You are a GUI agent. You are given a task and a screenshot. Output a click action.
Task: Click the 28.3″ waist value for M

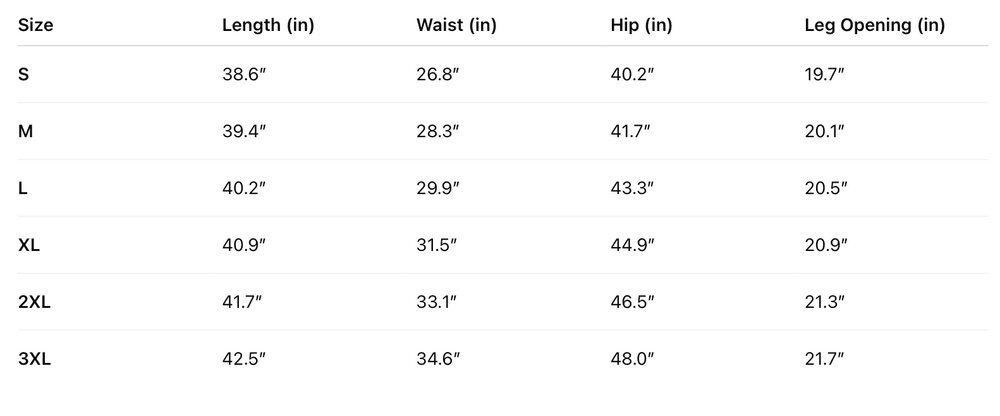click(438, 131)
